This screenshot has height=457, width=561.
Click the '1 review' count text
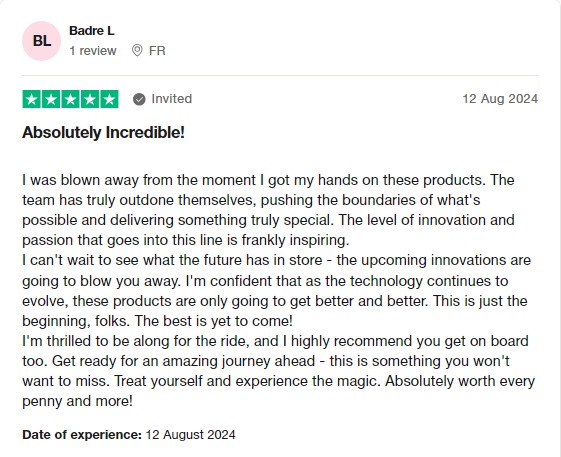click(x=93, y=51)
